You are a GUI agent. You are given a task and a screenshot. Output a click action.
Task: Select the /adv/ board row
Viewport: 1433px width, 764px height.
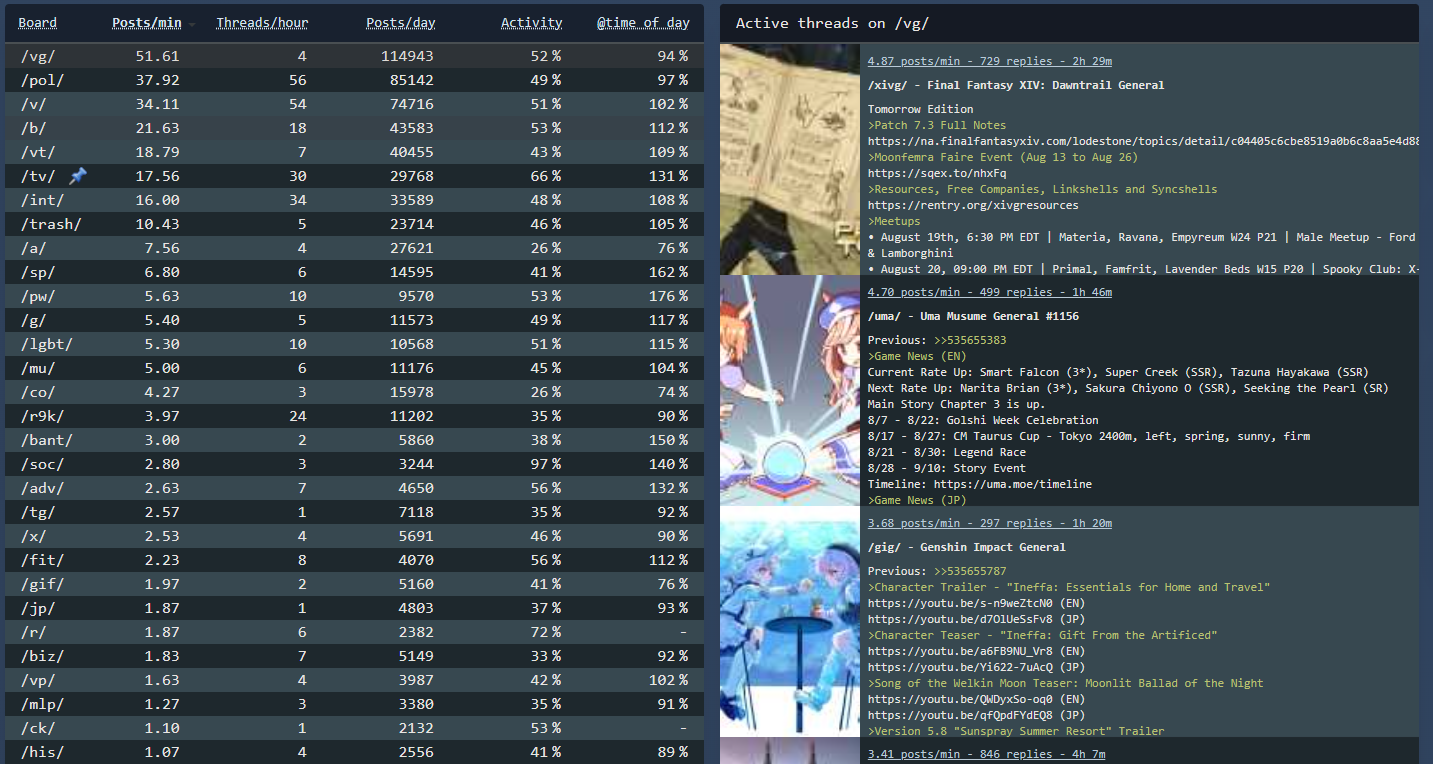(x=354, y=488)
